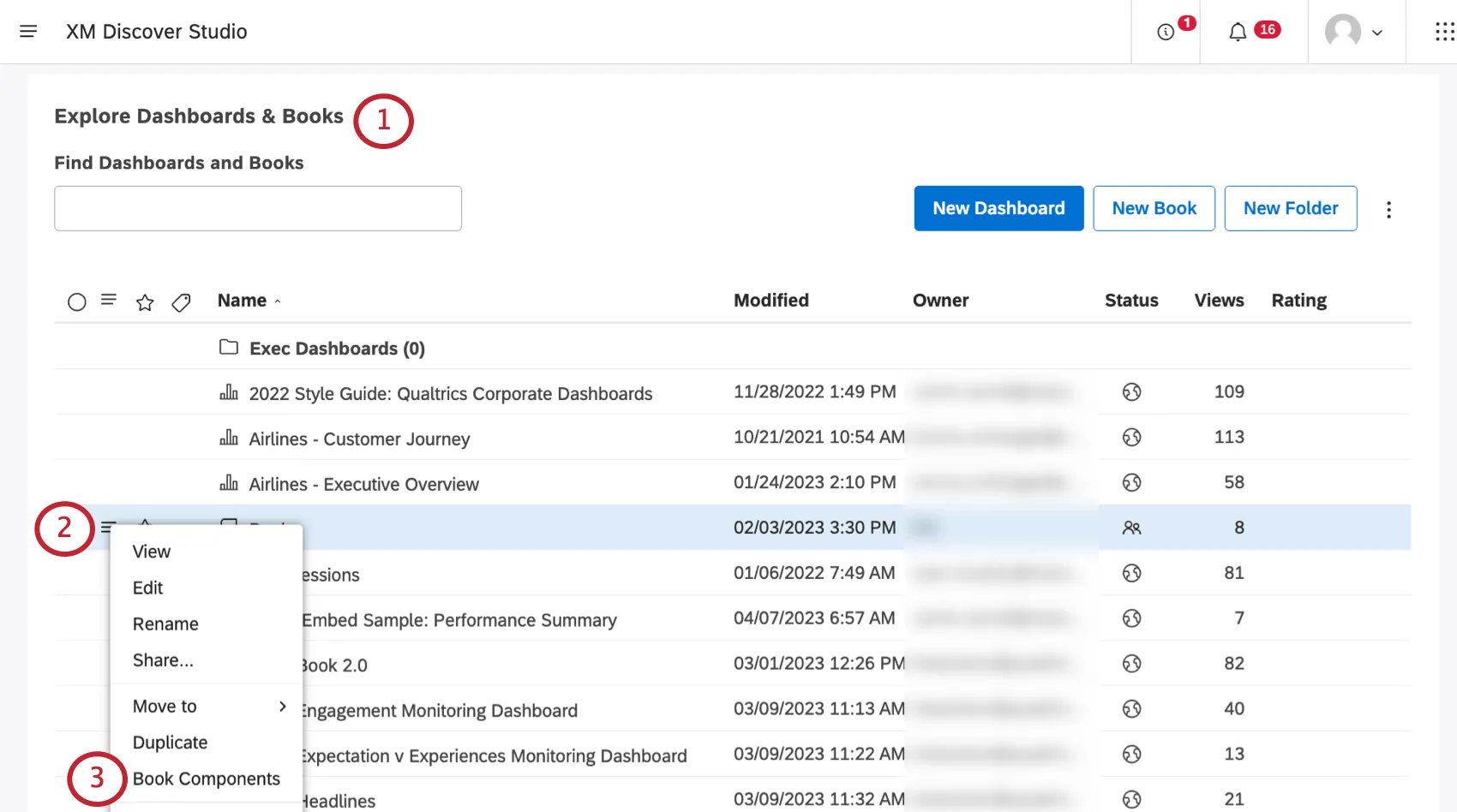
Task: Open the tag label column icon
Action: [x=181, y=302]
